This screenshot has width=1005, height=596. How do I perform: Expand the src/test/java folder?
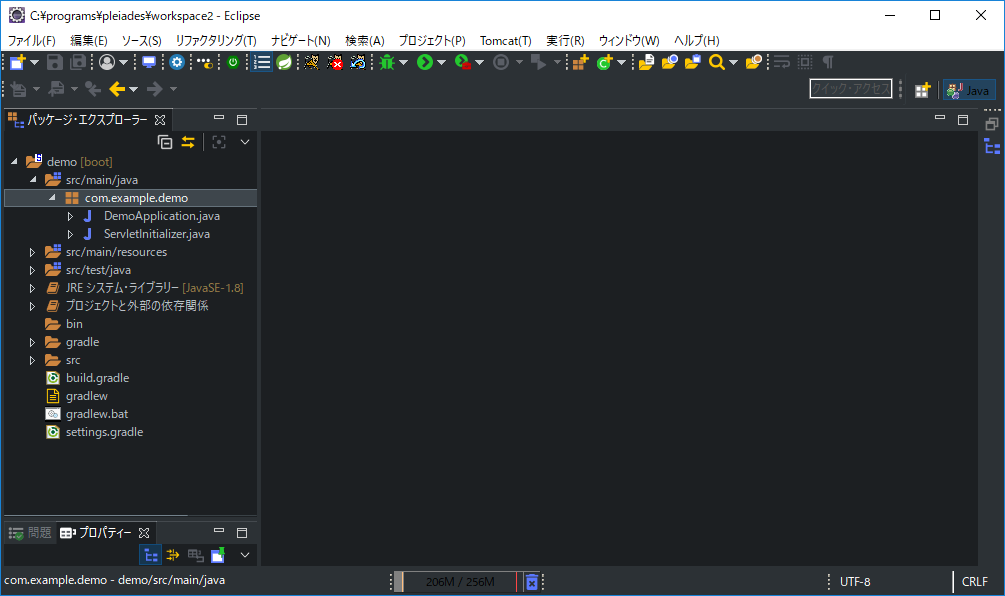[x=32, y=270]
